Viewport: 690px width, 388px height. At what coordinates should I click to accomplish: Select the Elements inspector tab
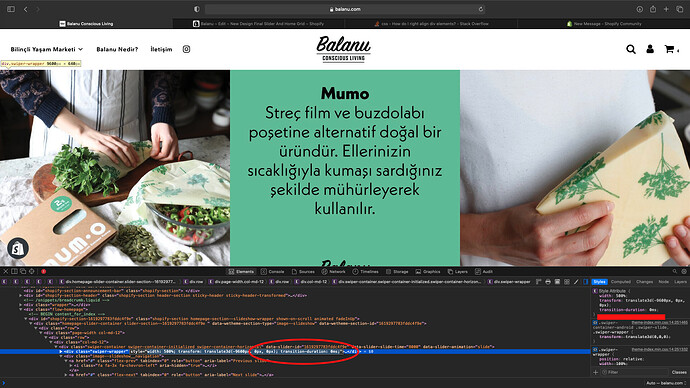tap(241, 271)
